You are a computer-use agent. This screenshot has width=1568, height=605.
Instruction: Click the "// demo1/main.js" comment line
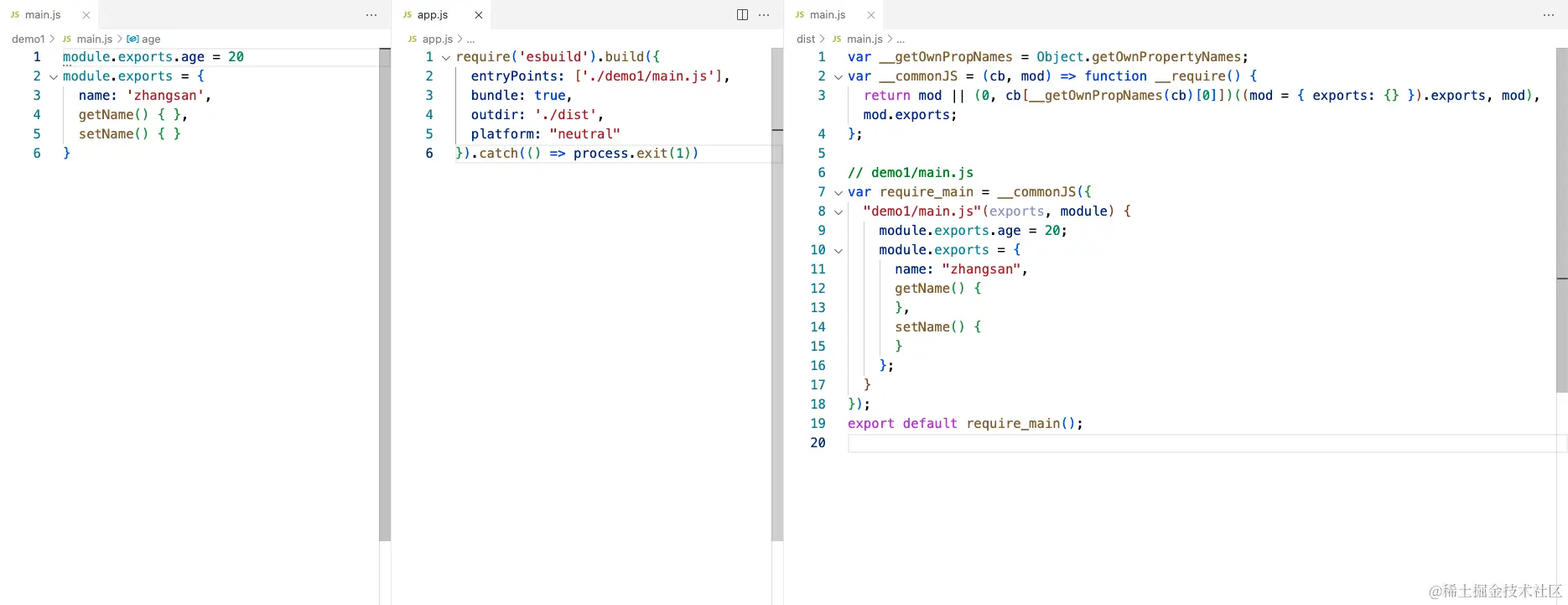(x=911, y=173)
